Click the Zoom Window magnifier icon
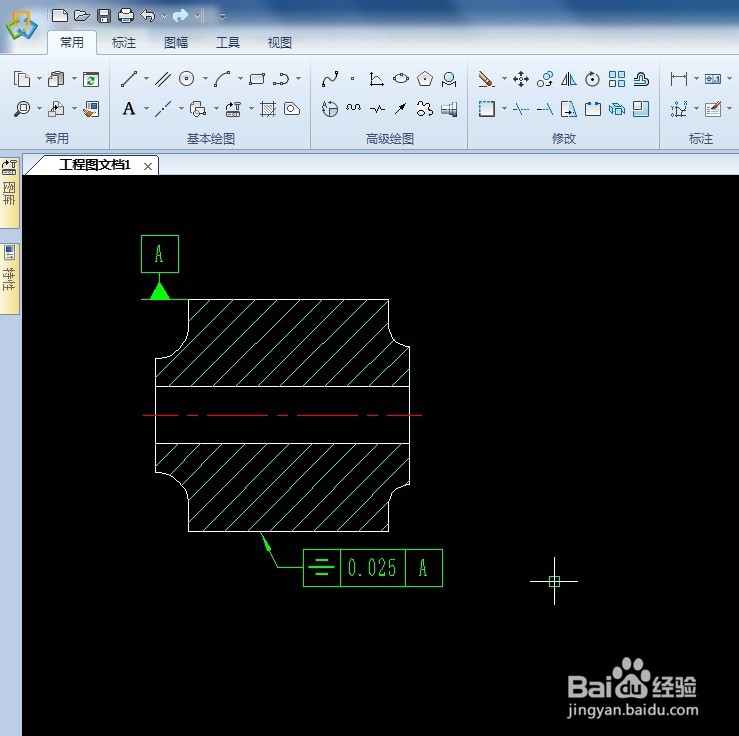This screenshot has width=739, height=736. [22, 109]
